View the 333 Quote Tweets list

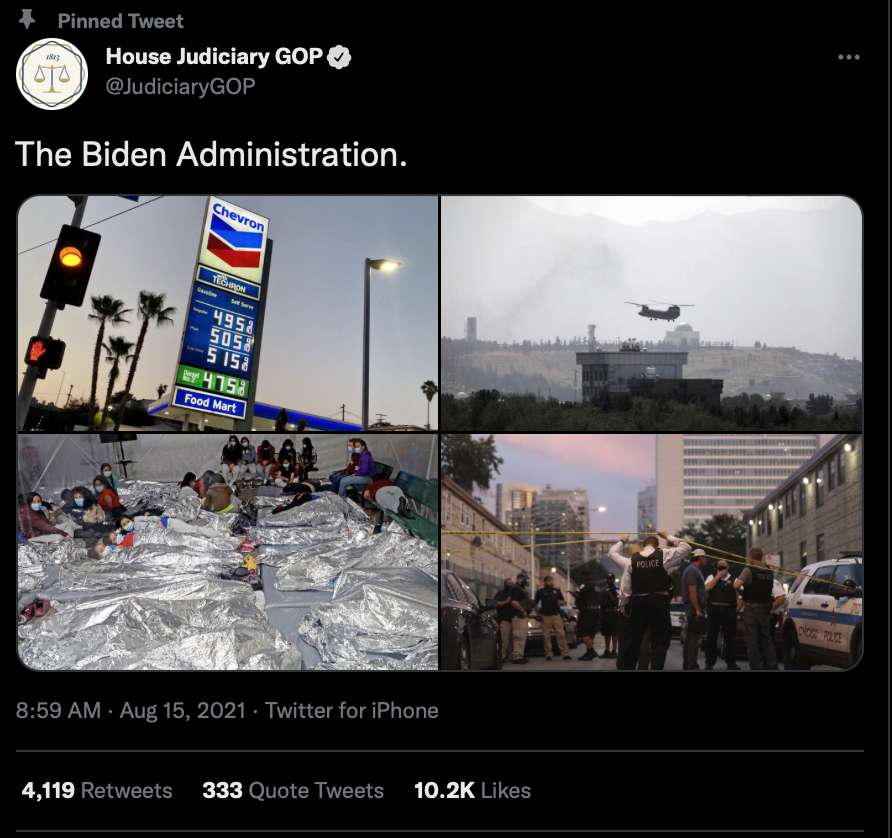[x=293, y=790]
